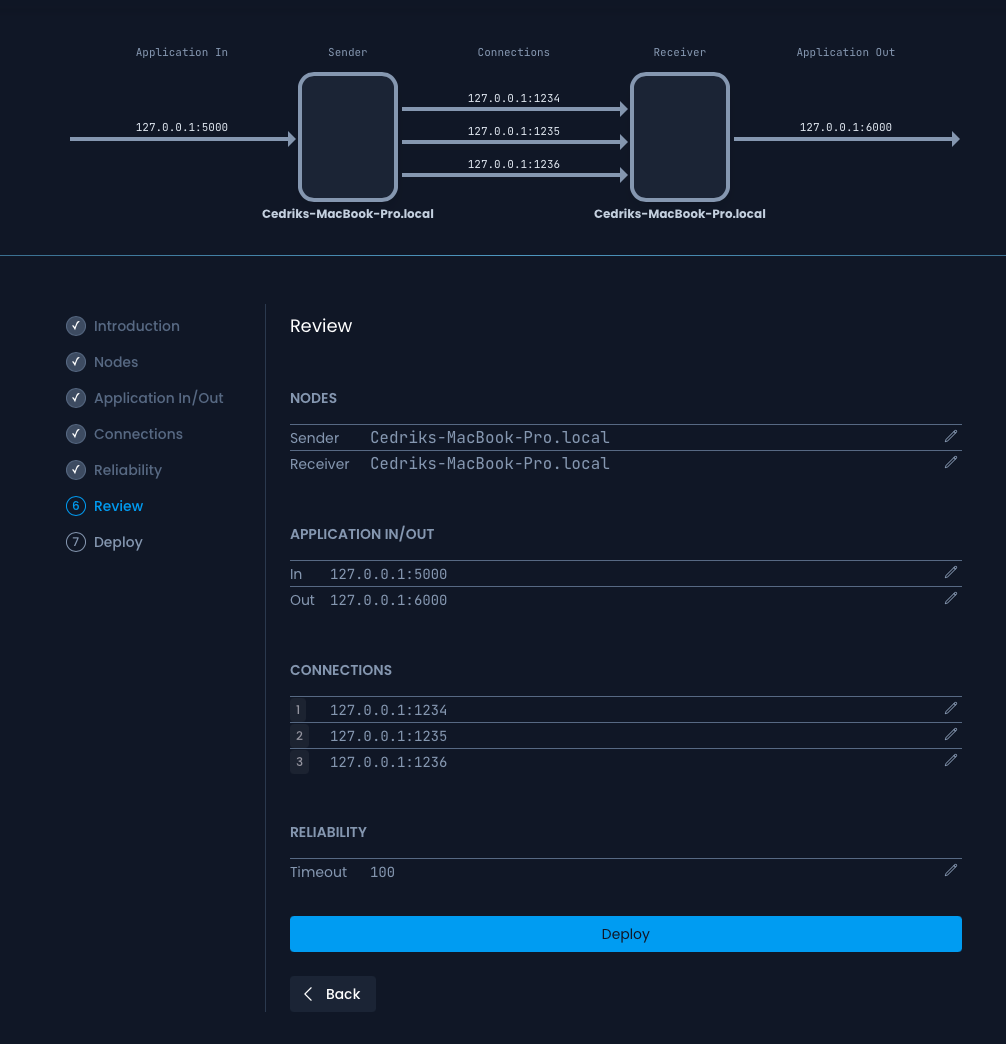Open step 7 Deploy in sidebar

click(x=118, y=542)
